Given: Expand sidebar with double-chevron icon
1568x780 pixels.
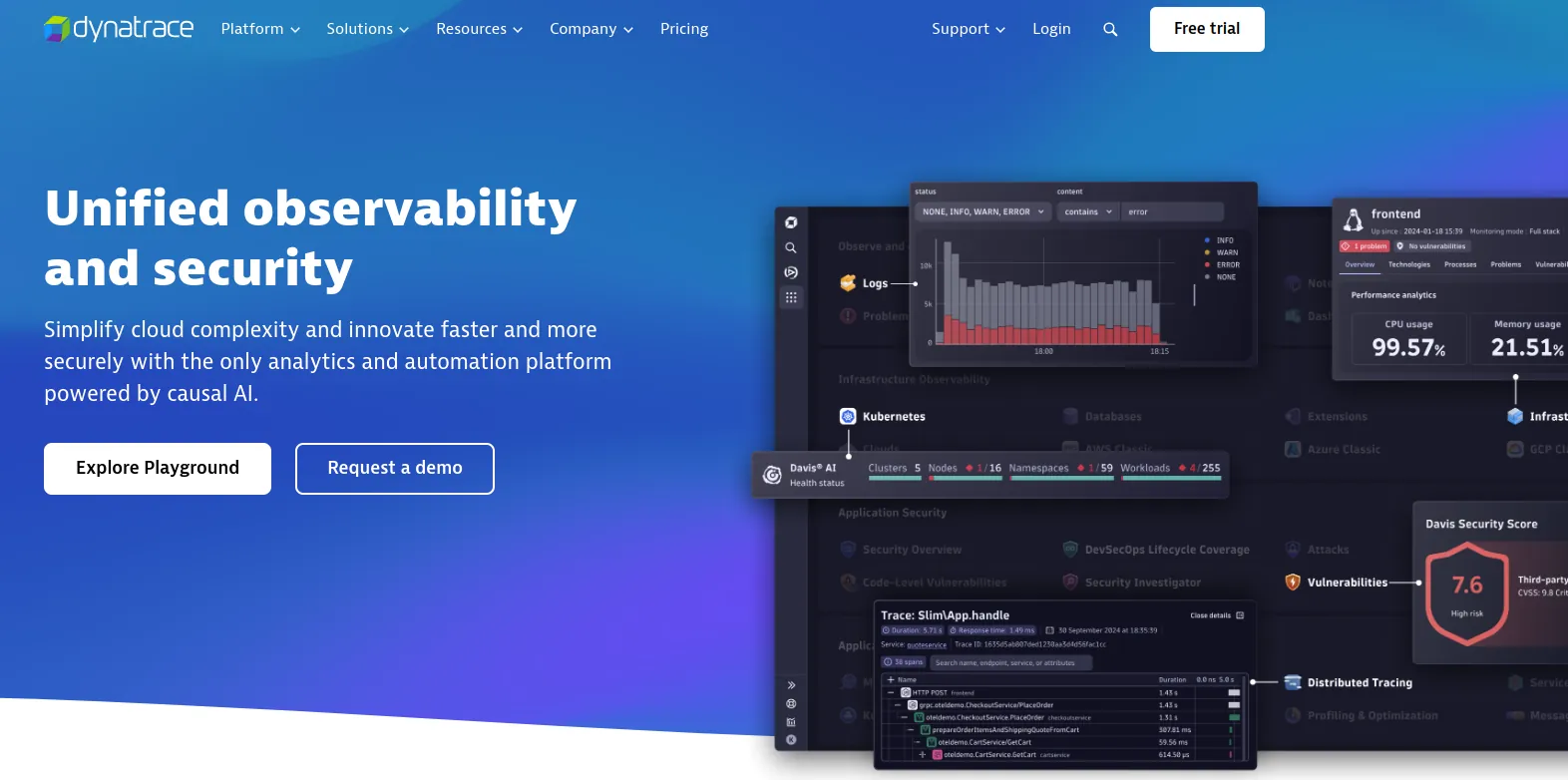Looking at the screenshot, I should (791, 685).
